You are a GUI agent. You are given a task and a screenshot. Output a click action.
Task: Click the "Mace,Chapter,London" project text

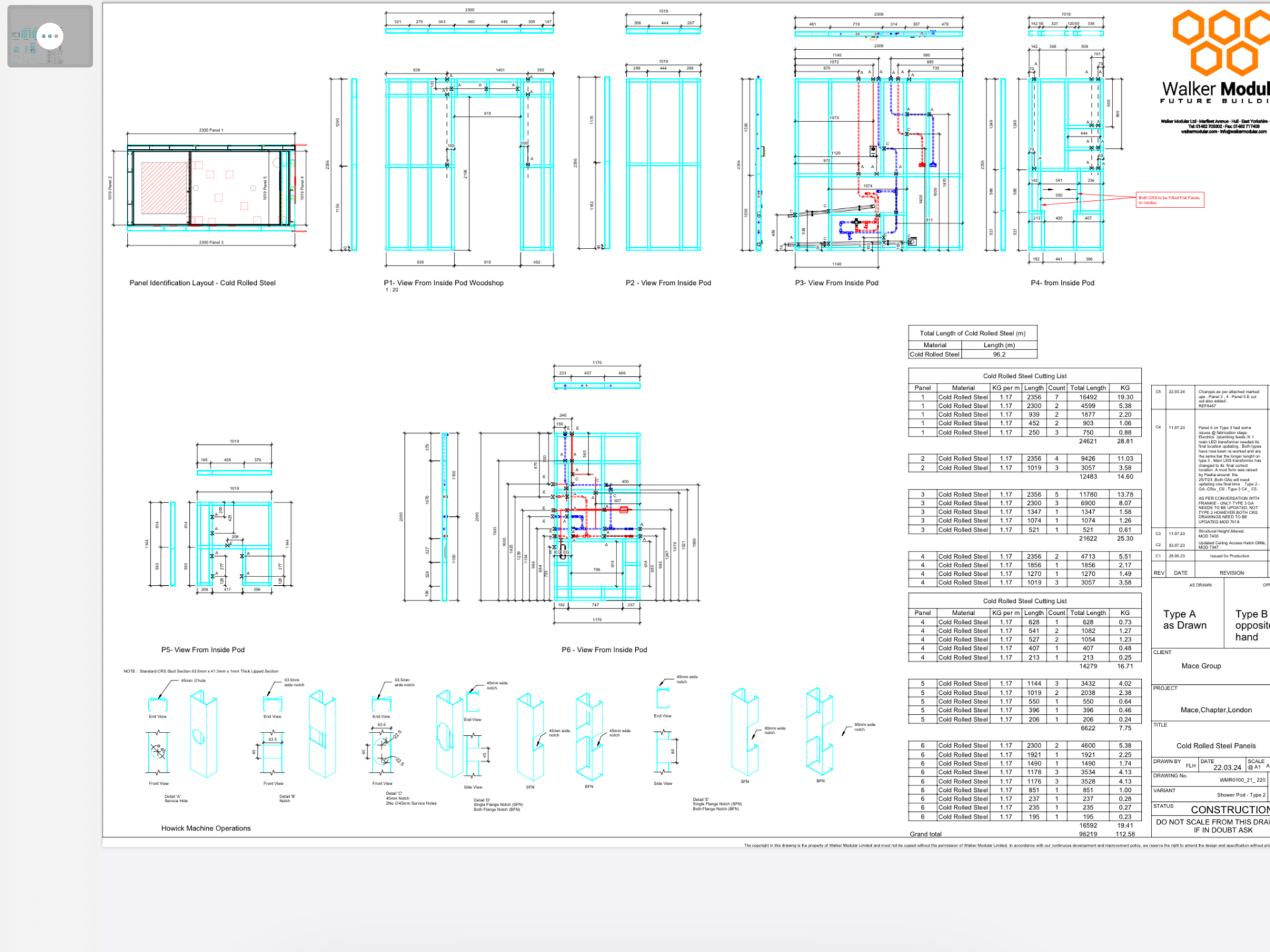tap(1216, 710)
